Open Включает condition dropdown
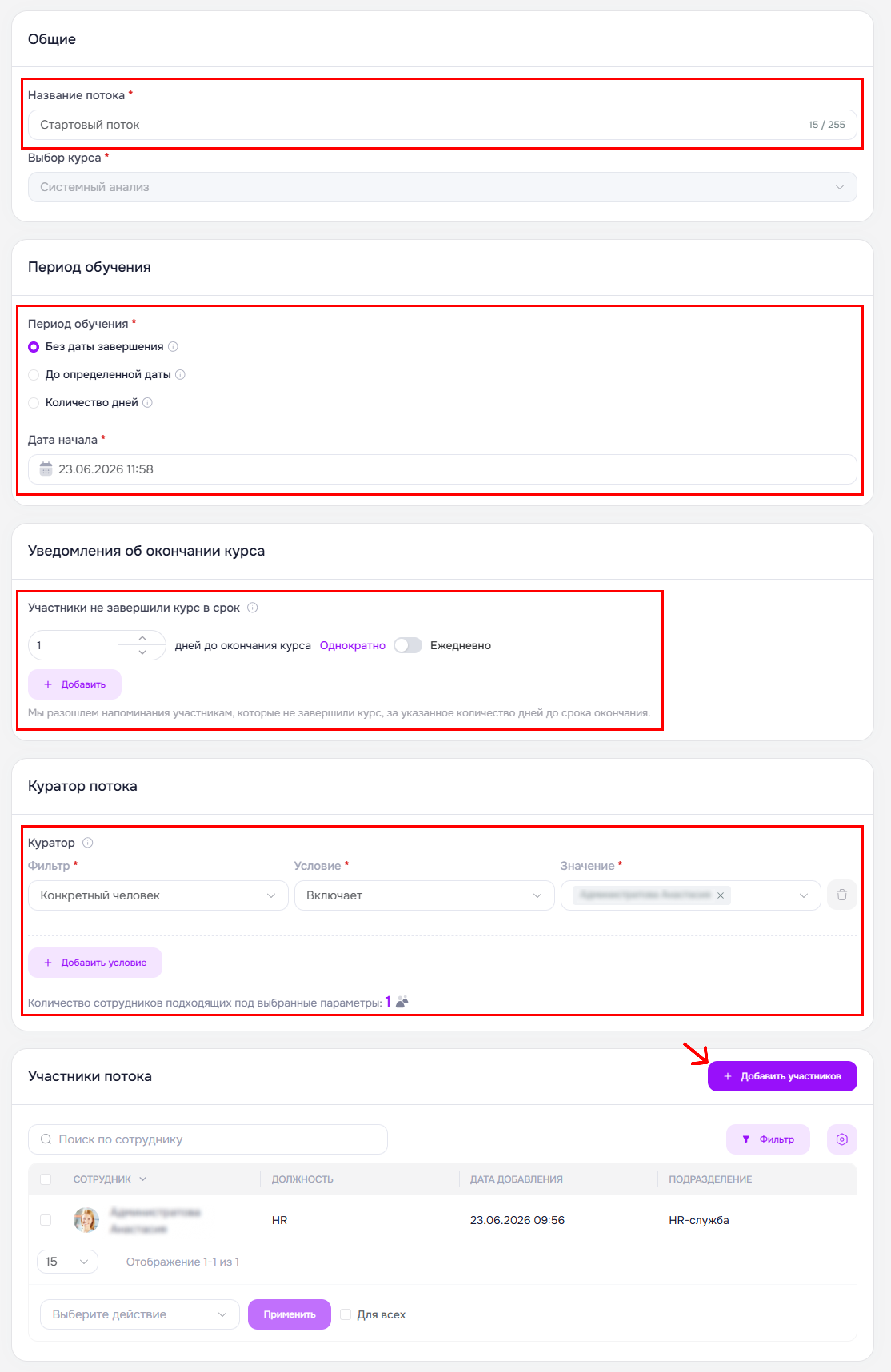This screenshot has height=1372, width=891. 424,895
